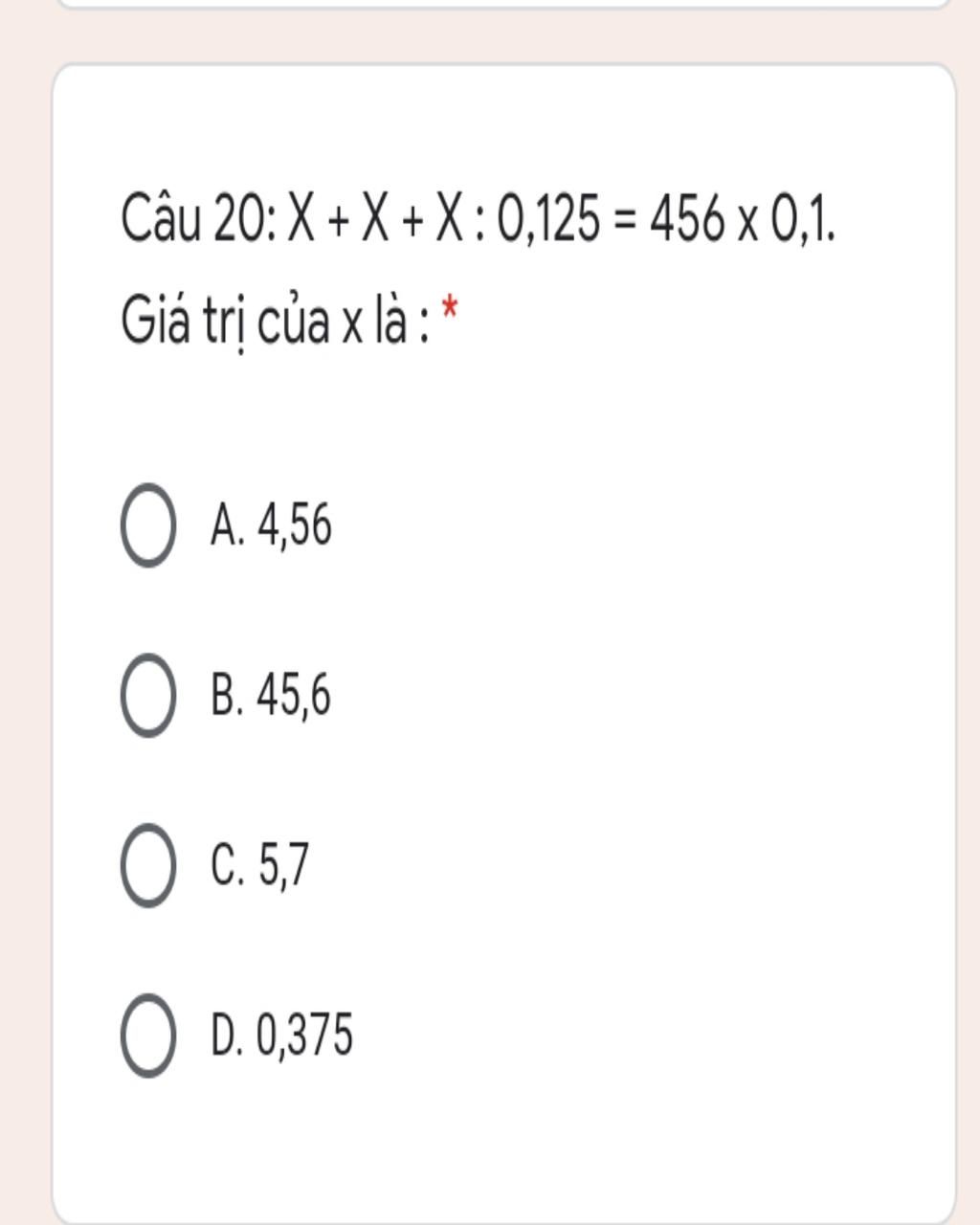Click the 'Câu 20:' question number

[199, 219]
